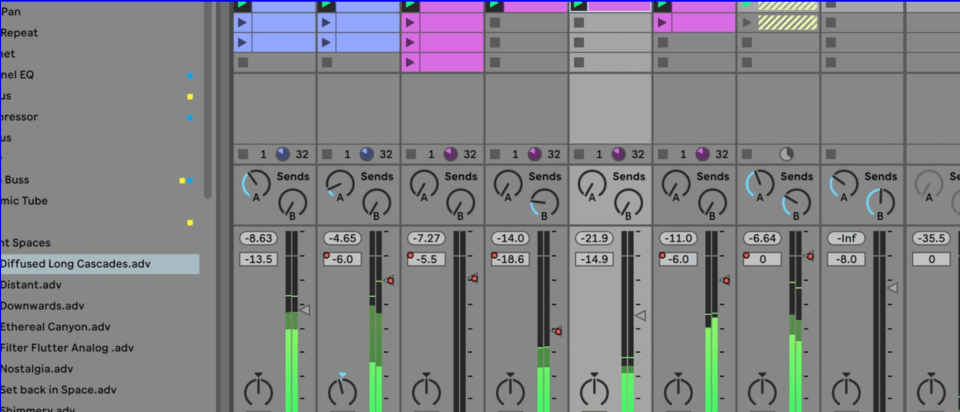Launch fourth-row clip on the -7.27 track
This screenshot has height=412, width=960.
coord(411,62)
